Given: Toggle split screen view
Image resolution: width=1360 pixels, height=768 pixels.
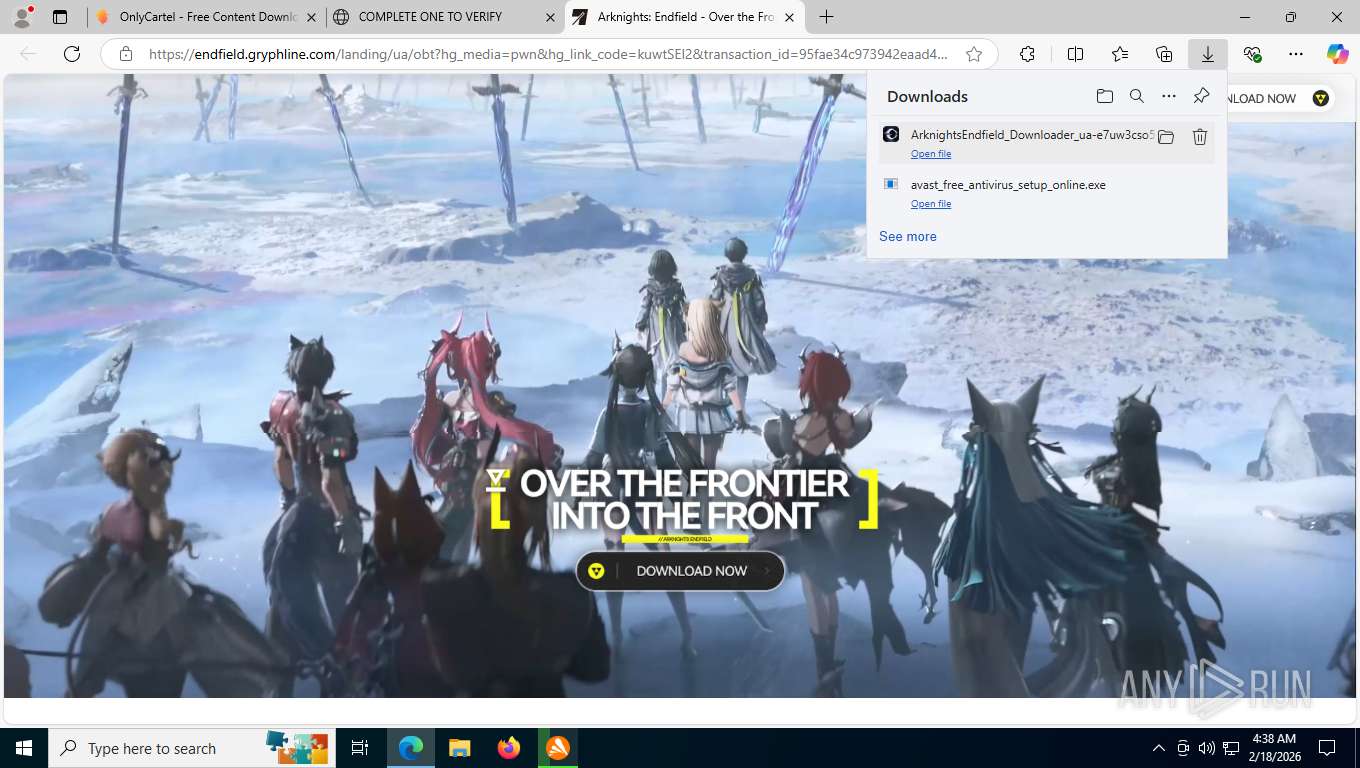Looking at the screenshot, I should (x=1075, y=54).
